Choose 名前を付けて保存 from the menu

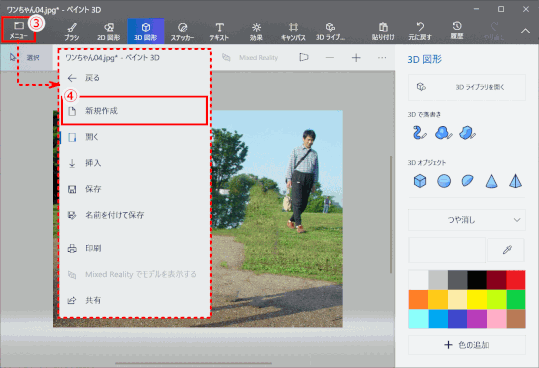tap(134, 215)
